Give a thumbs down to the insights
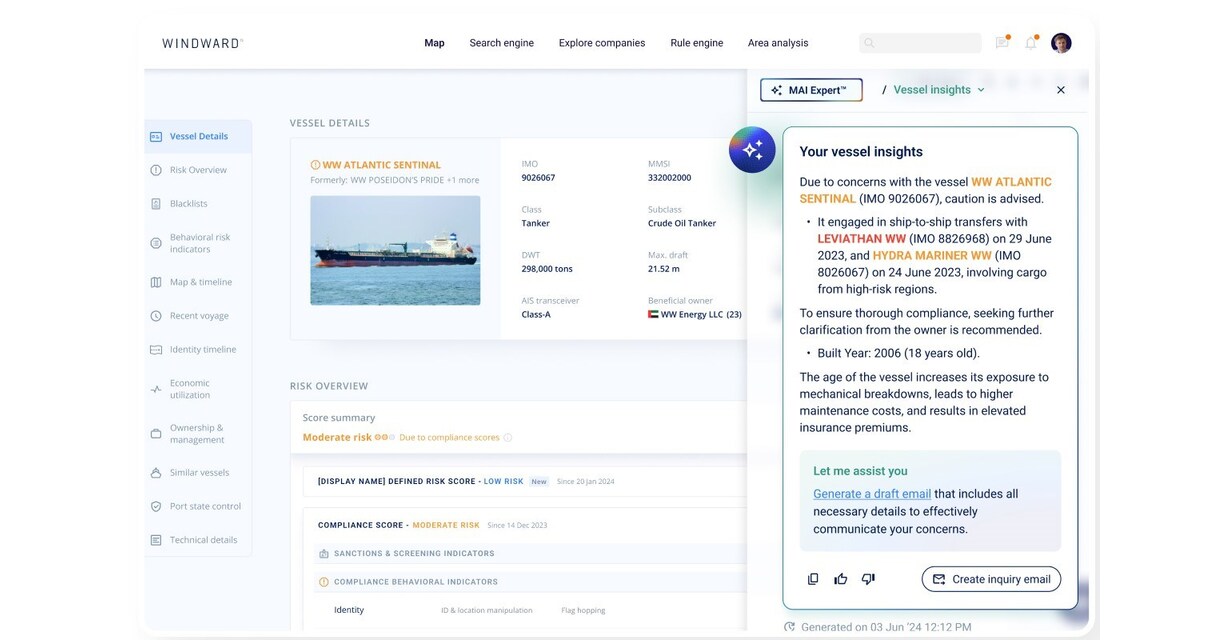 867,578
